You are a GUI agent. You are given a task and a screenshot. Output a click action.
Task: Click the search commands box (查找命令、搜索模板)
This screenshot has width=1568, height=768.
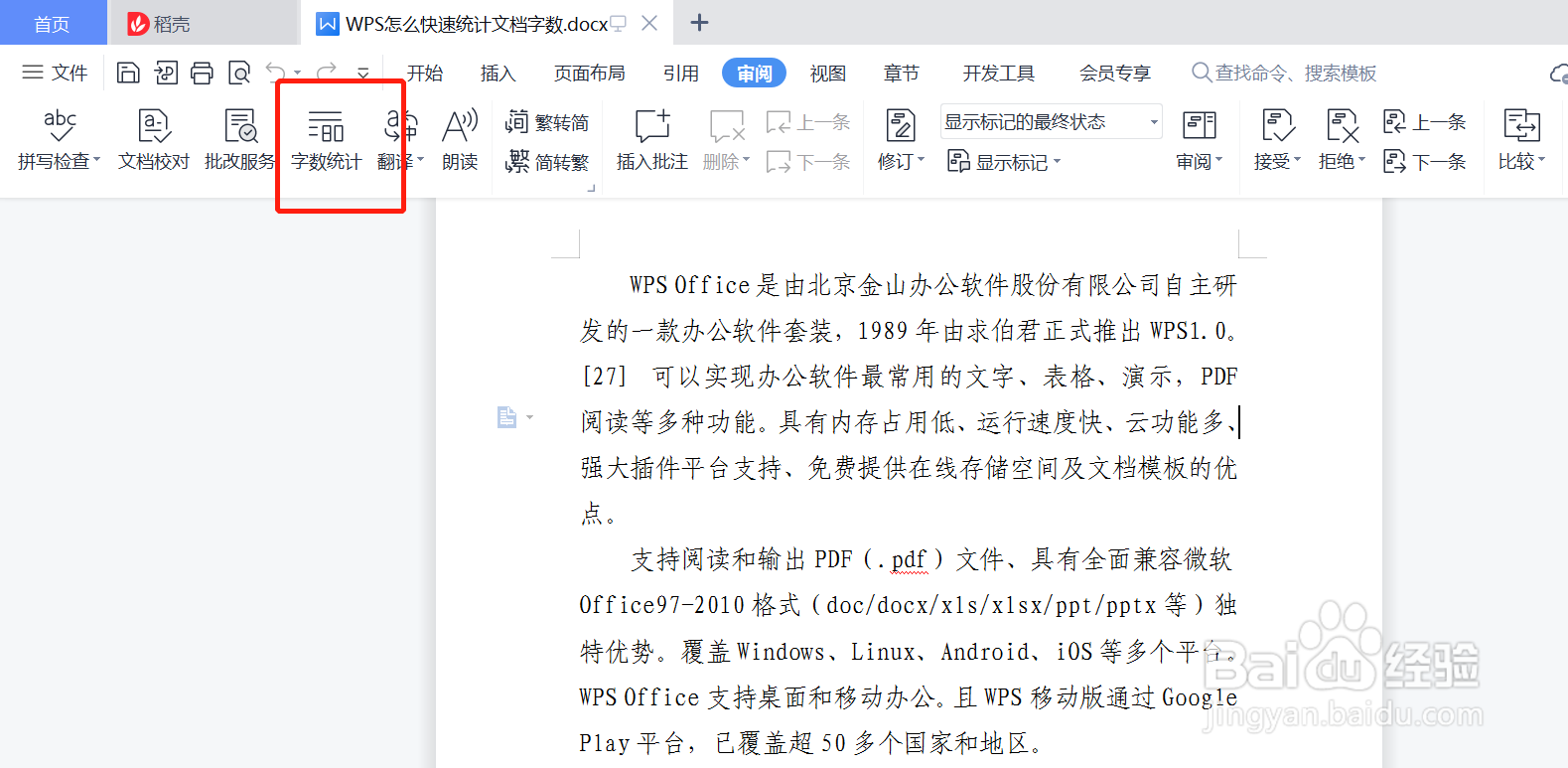click(x=1284, y=74)
